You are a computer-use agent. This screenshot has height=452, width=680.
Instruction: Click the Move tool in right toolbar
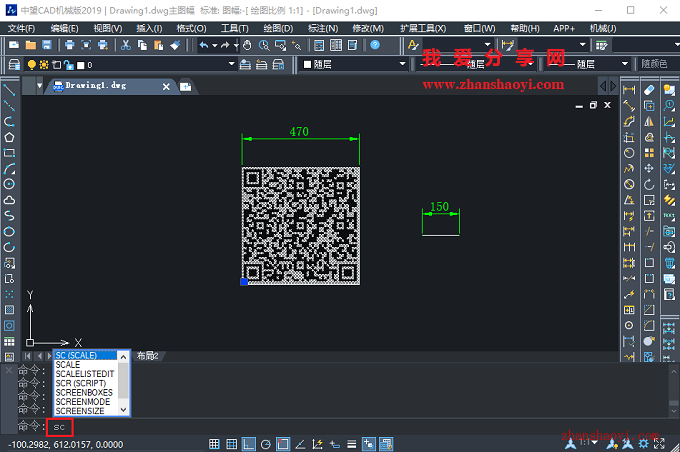[649, 168]
